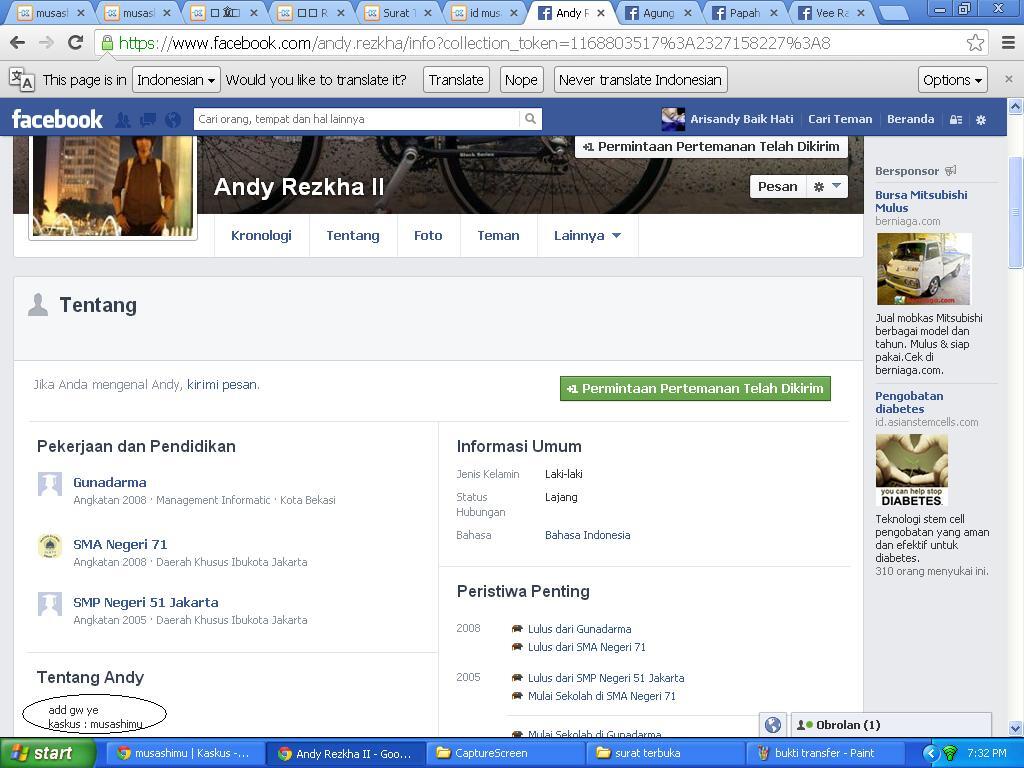Type in the Facebook search field
The height and width of the screenshot is (768, 1024).
(357, 119)
